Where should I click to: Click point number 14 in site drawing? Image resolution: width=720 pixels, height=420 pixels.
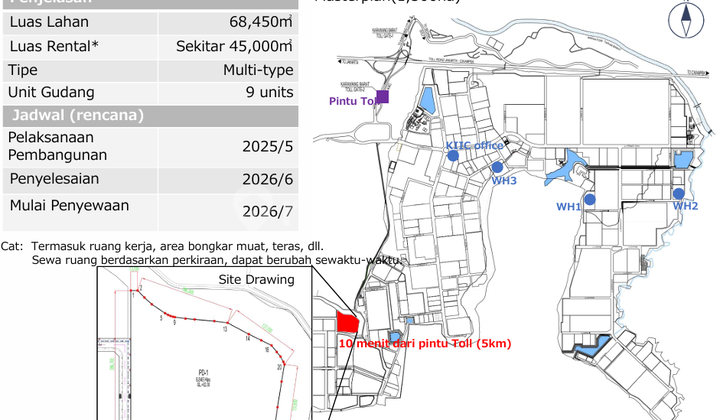click(x=248, y=338)
